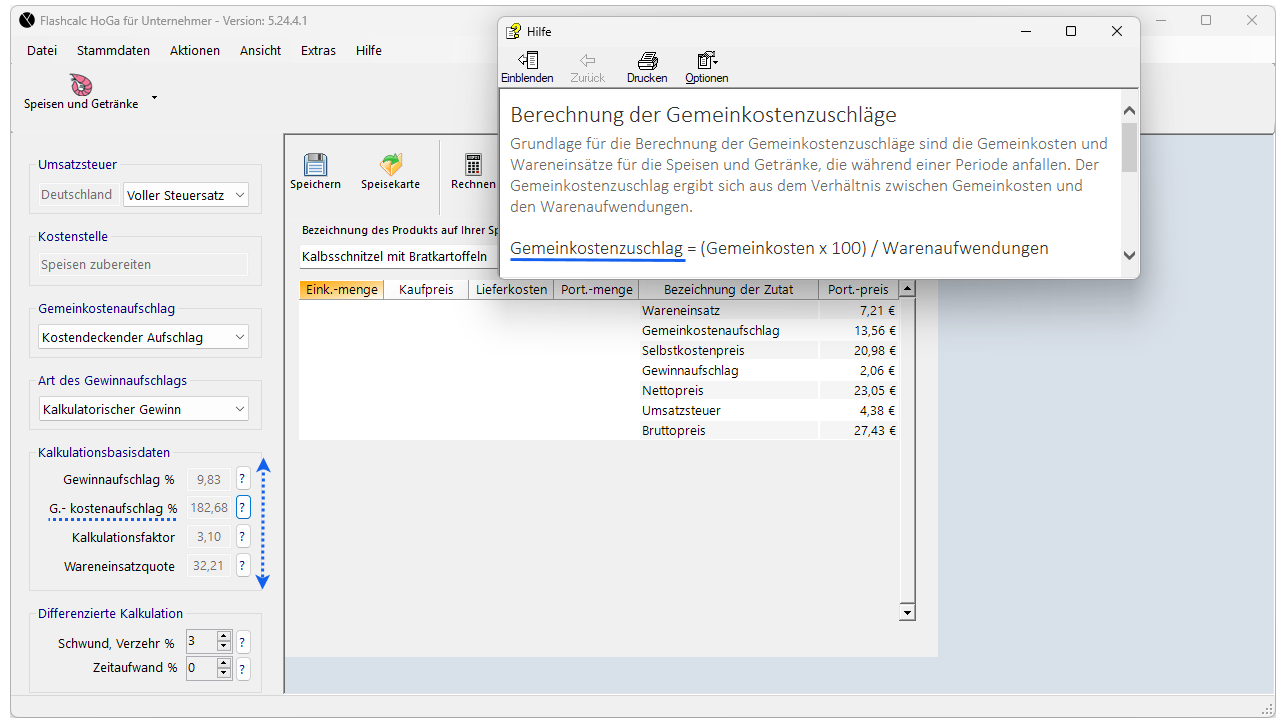Click the product name field Kalbsschnitzel
Image resolution: width=1286 pixels, height=723 pixels.
[x=397, y=257]
